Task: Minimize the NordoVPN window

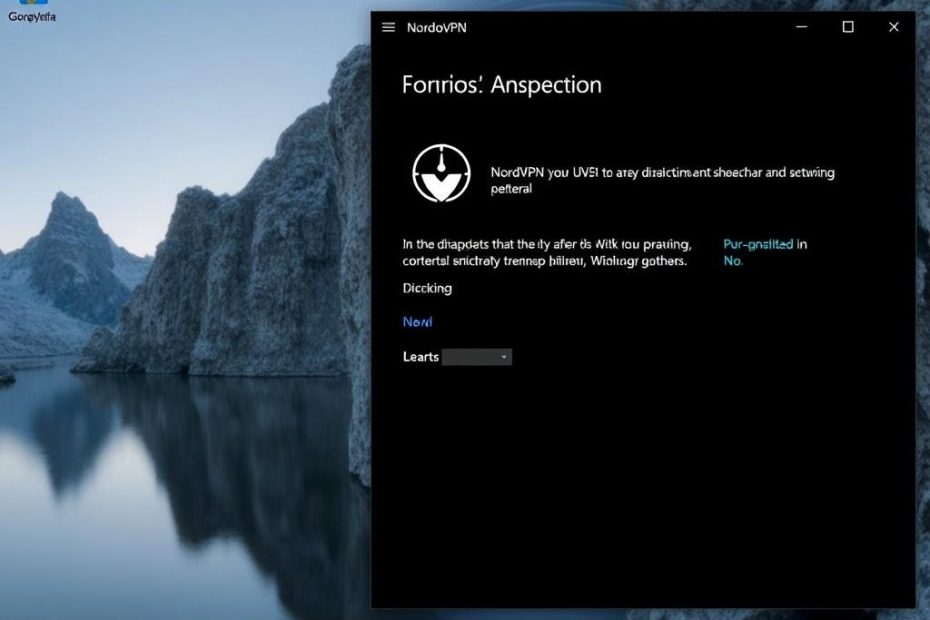Action: tap(801, 27)
